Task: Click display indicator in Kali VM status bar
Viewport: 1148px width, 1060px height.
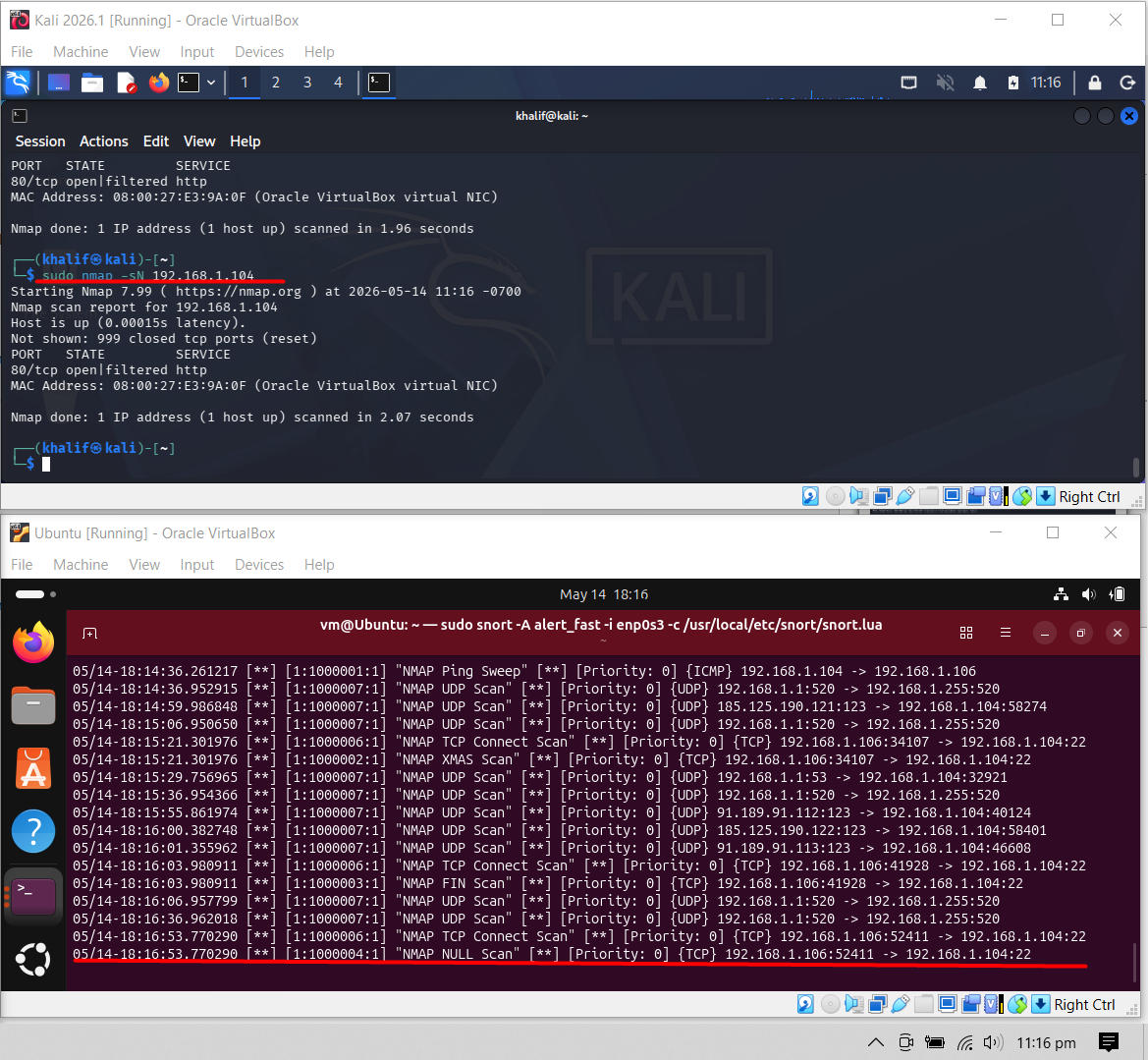Action: click(952, 496)
